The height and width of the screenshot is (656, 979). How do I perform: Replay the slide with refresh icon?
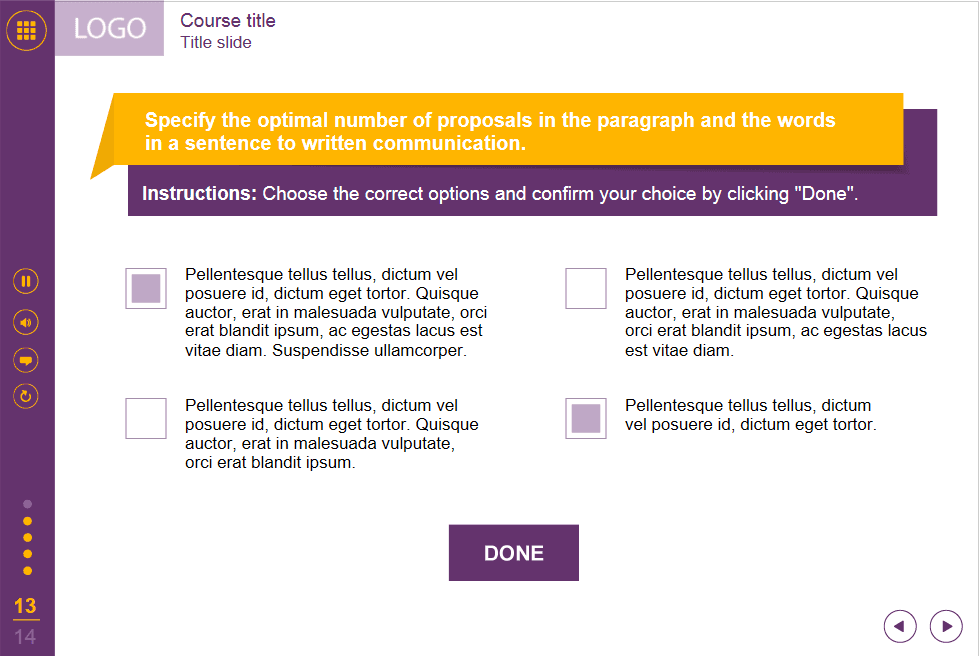[27, 396]
